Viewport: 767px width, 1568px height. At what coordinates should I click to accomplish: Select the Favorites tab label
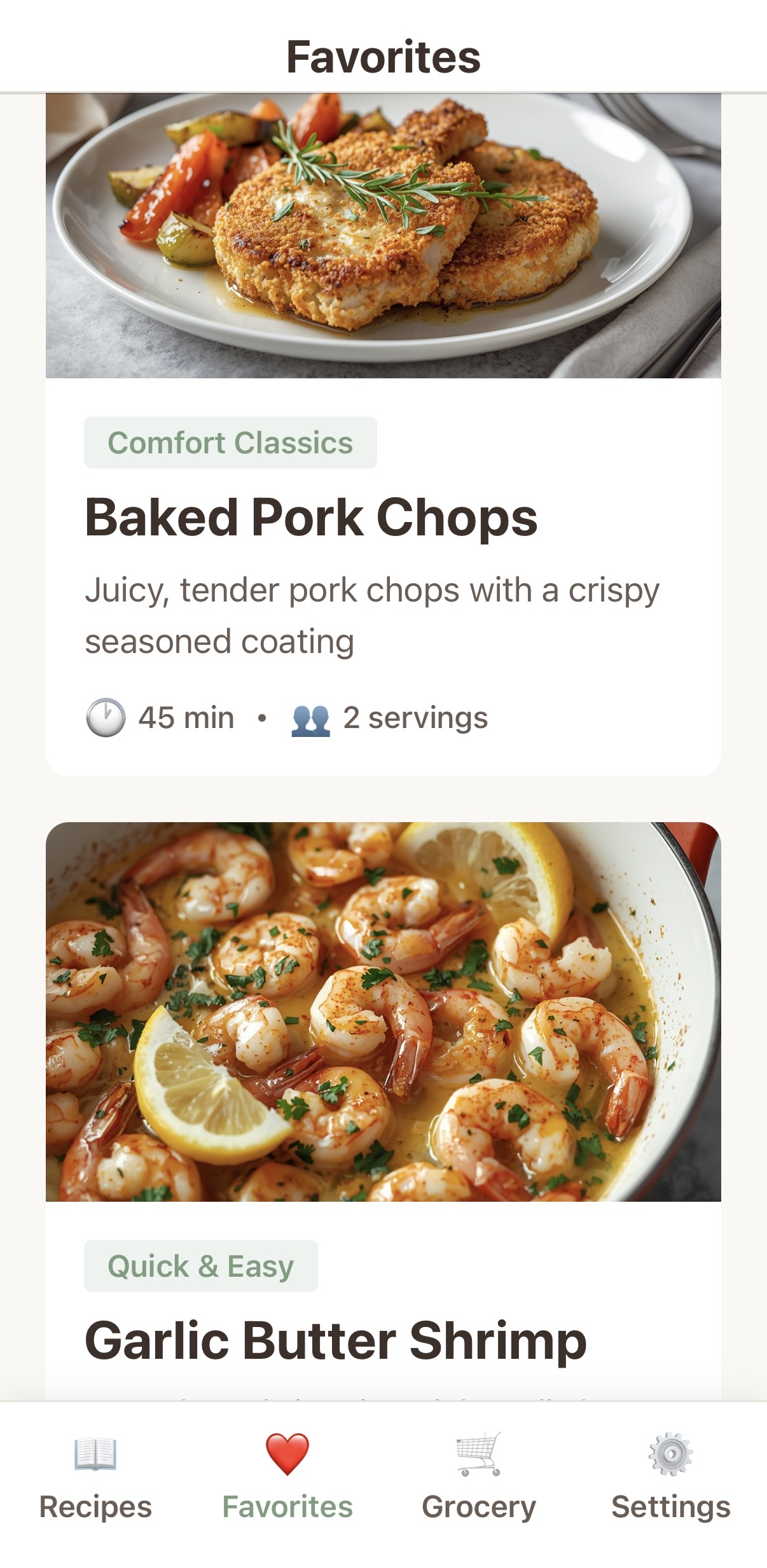pos(287,1507)
